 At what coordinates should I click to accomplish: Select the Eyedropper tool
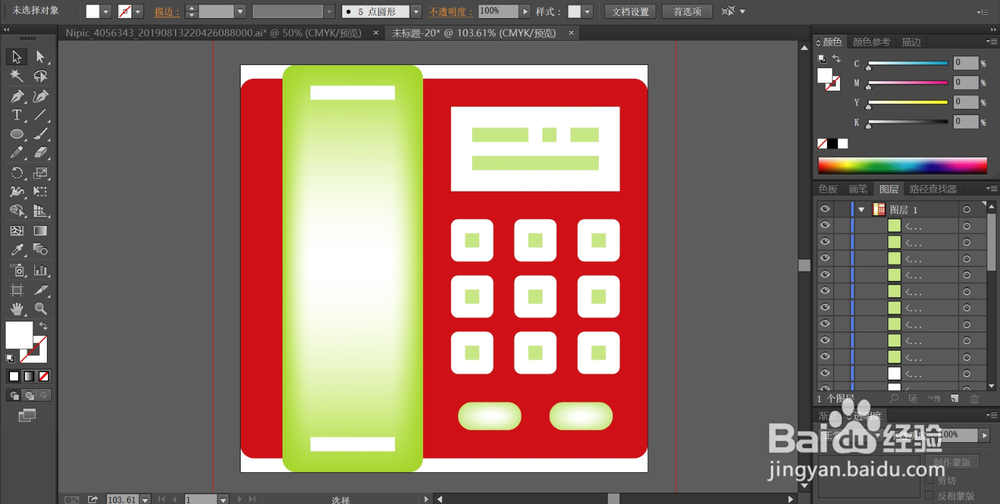point(17,250)
